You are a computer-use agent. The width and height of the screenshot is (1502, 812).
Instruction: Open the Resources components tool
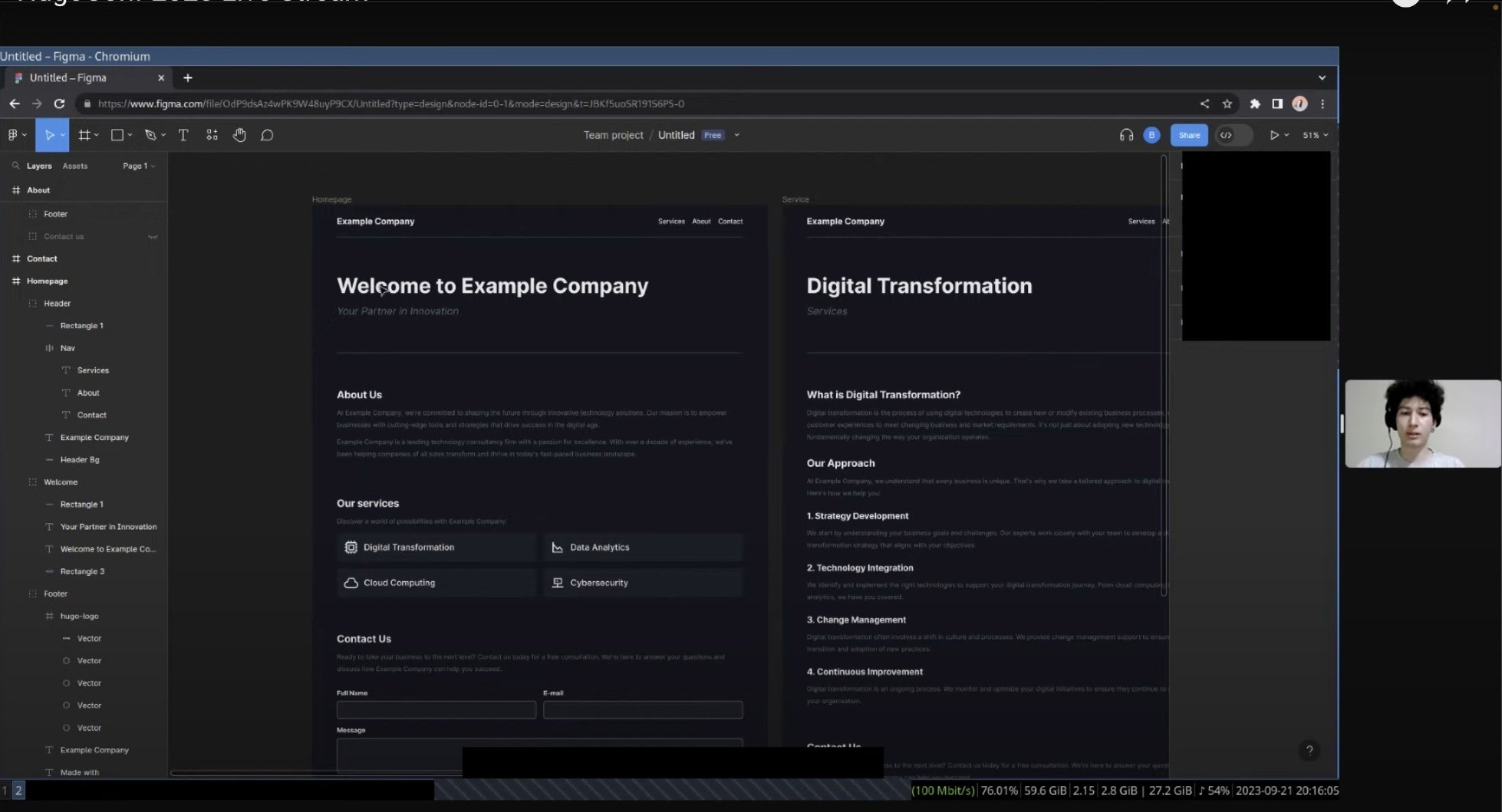coord(212,135)
